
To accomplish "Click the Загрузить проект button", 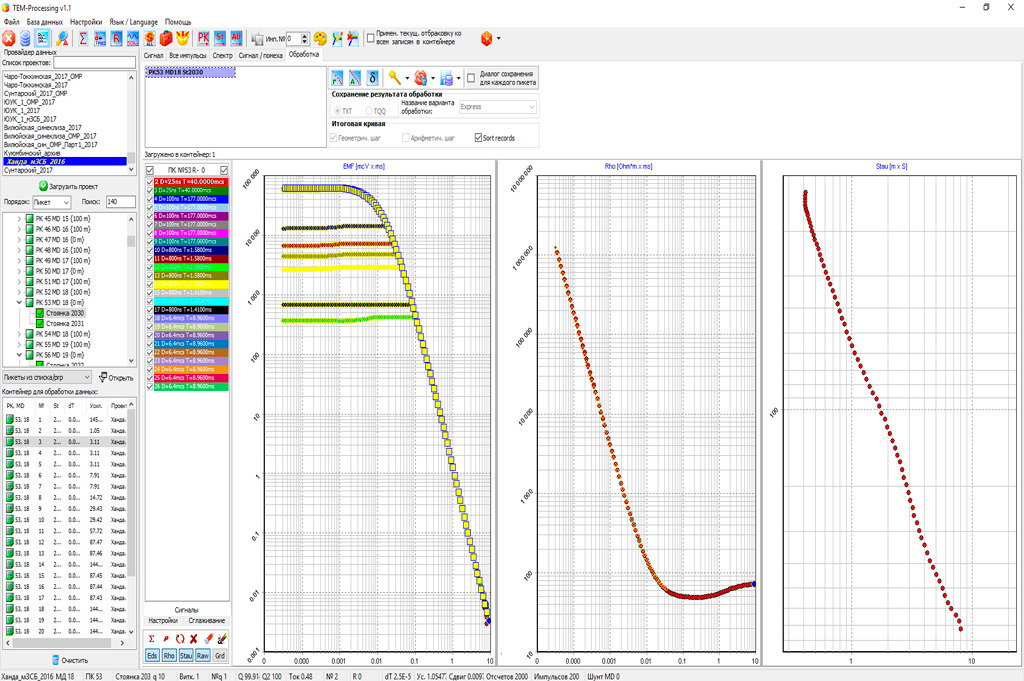I will (68, 186).
